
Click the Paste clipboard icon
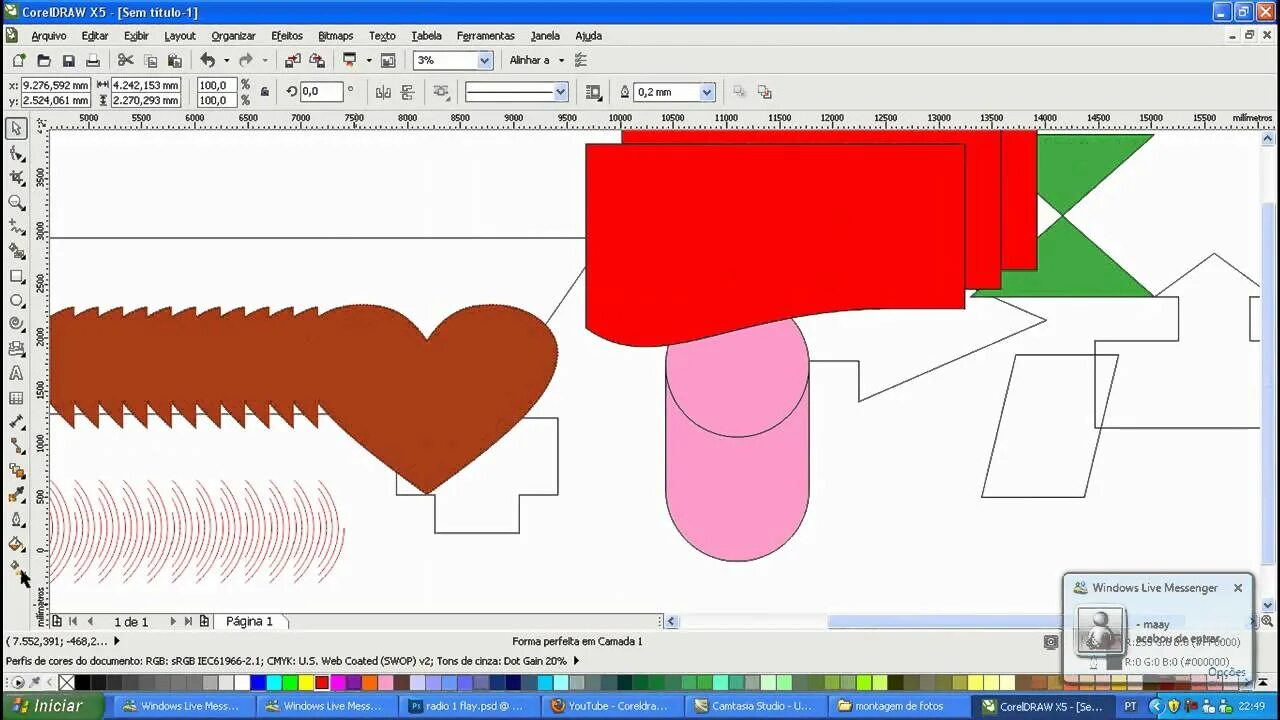(x=175, y=61)
